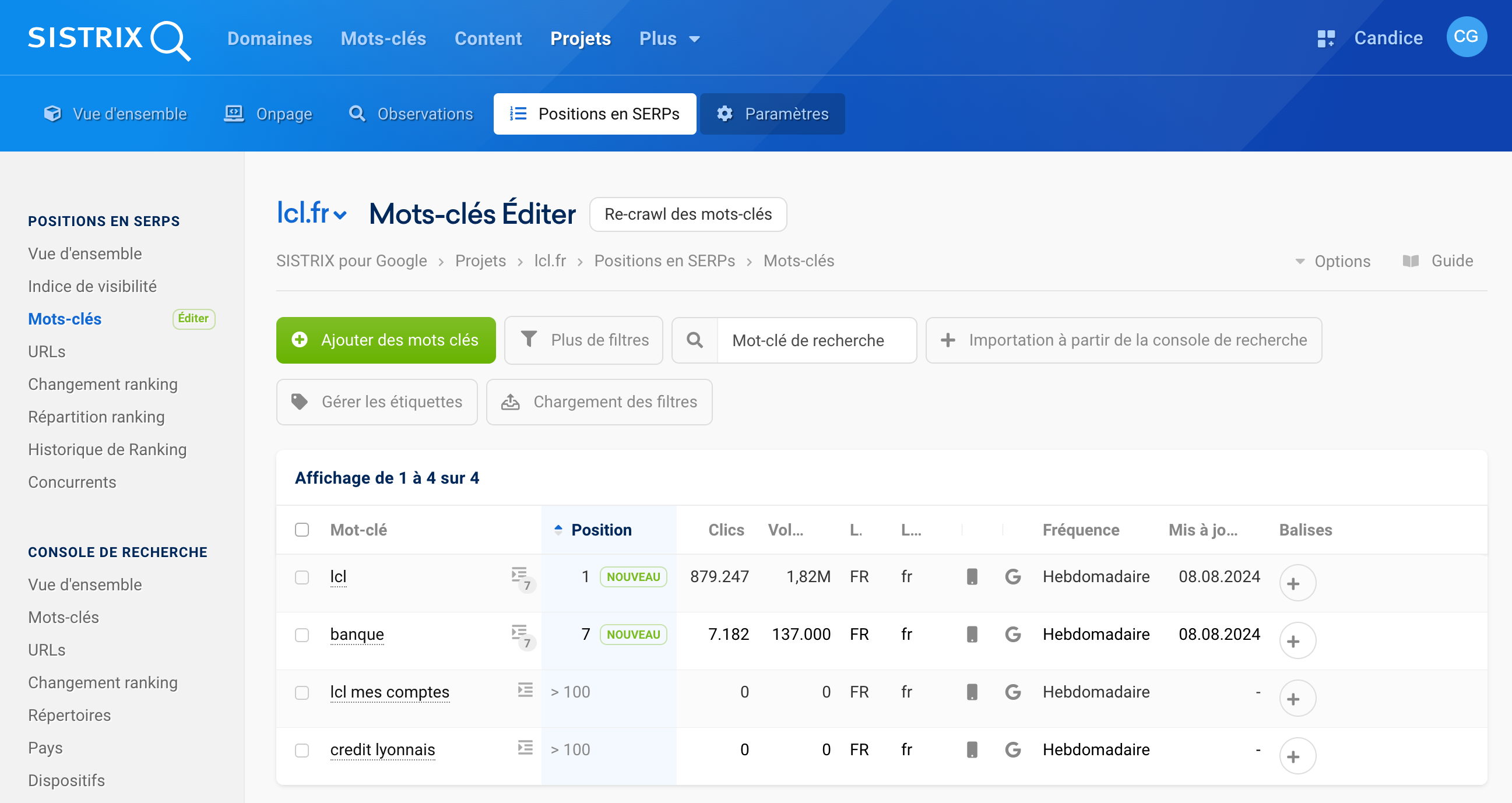Image resolution: width=1512 pixels, height=803 pixels.
Task: Click the credit lyonnais keyword link
Action: tap(383, 749)
